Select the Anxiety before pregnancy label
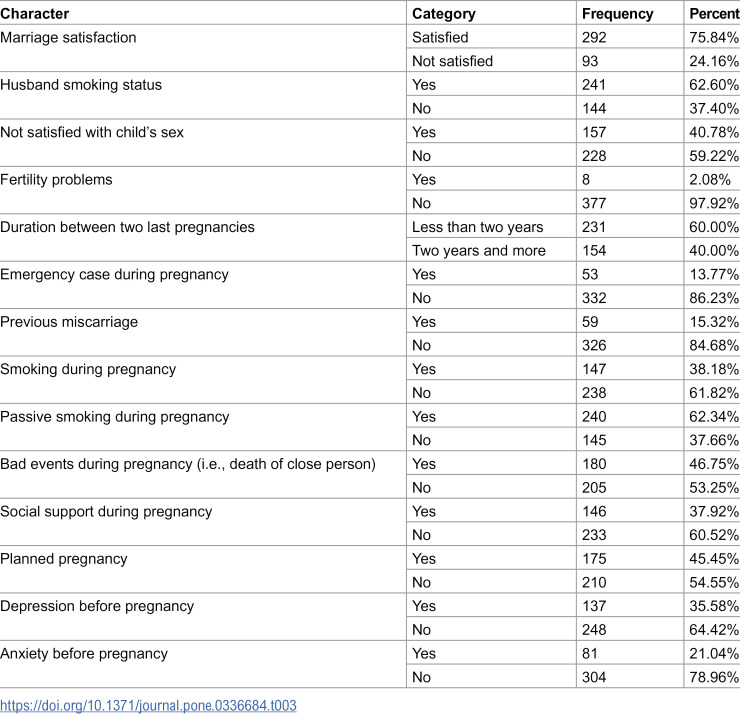Viewport: 740px width, 714px height. pos(84,654)
